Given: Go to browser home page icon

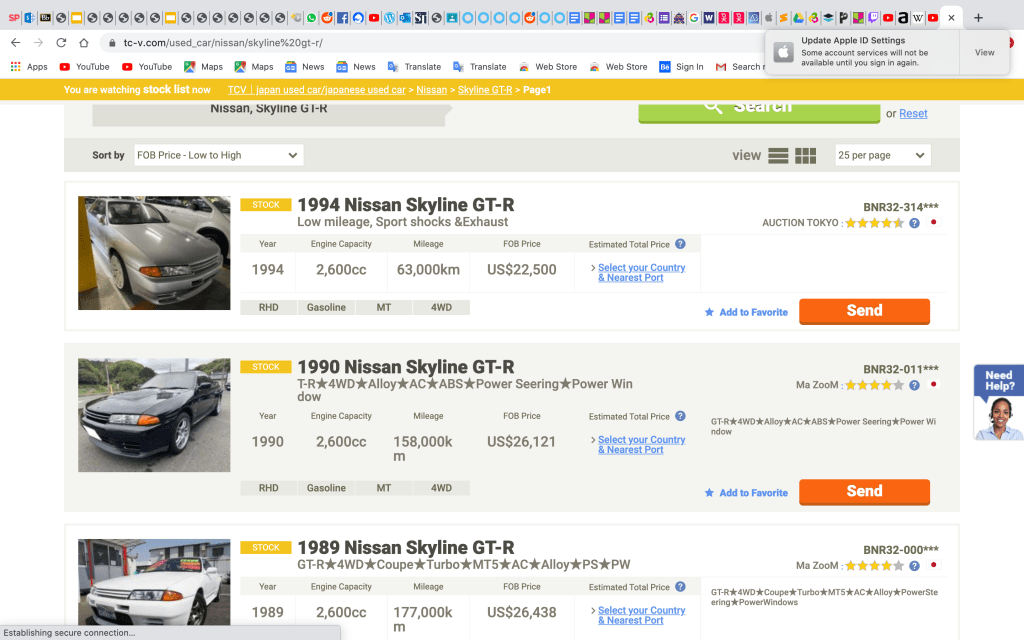Looking at the screenshot, I should coord(84,43).
